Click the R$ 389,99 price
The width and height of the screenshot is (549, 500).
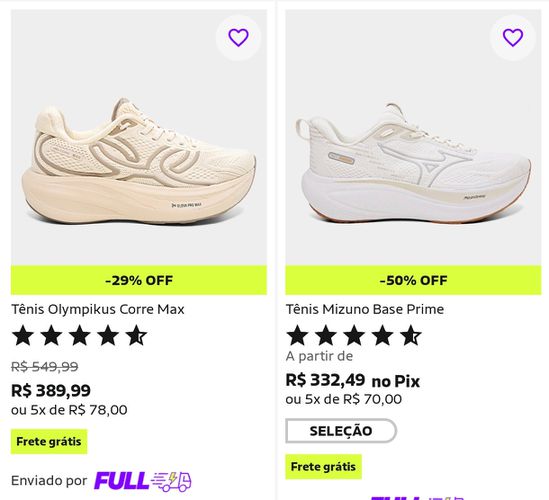pyautogui.click(x=51, y=390)
